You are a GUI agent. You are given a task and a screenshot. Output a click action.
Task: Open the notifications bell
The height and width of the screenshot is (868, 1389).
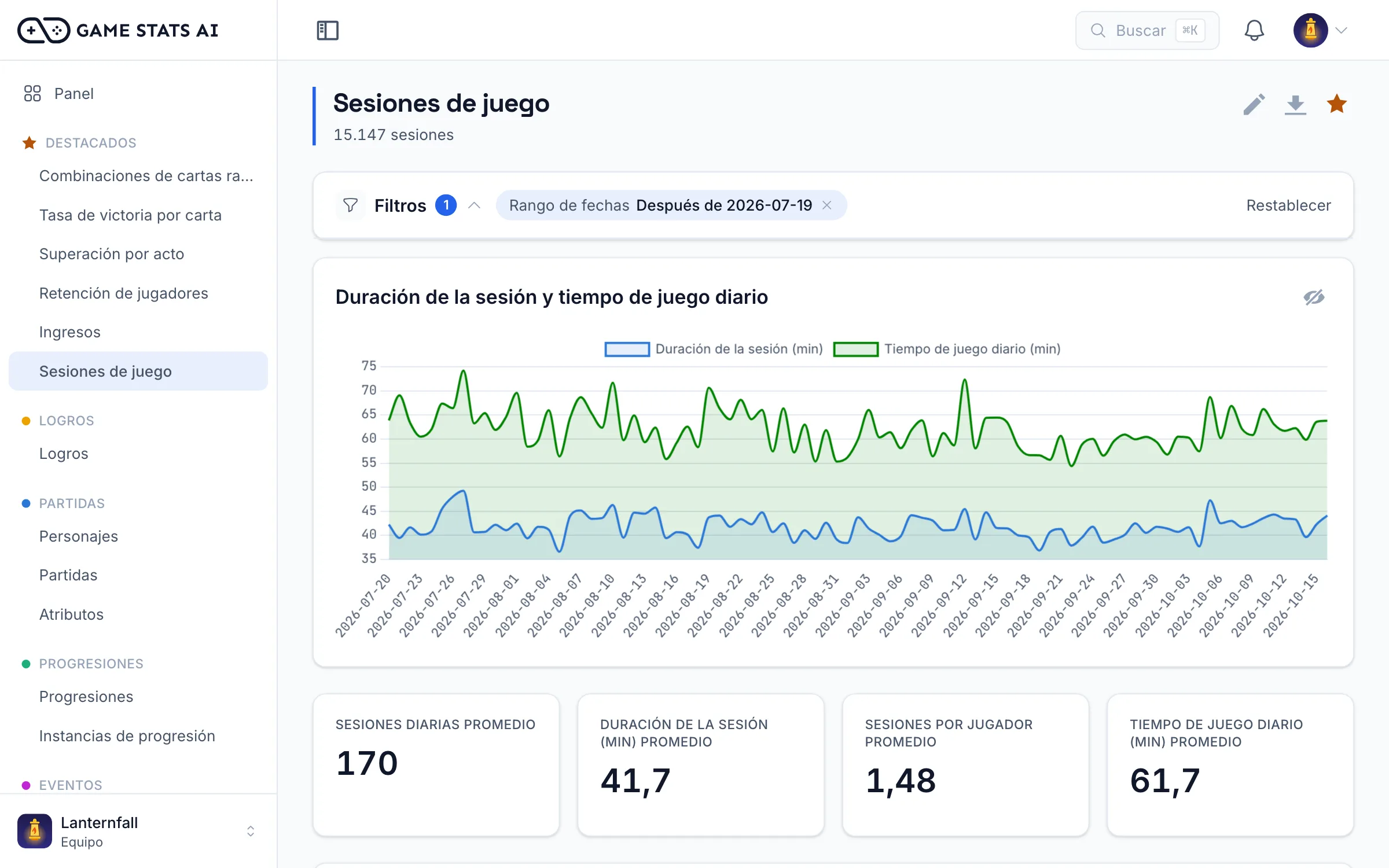point(1254,30)
